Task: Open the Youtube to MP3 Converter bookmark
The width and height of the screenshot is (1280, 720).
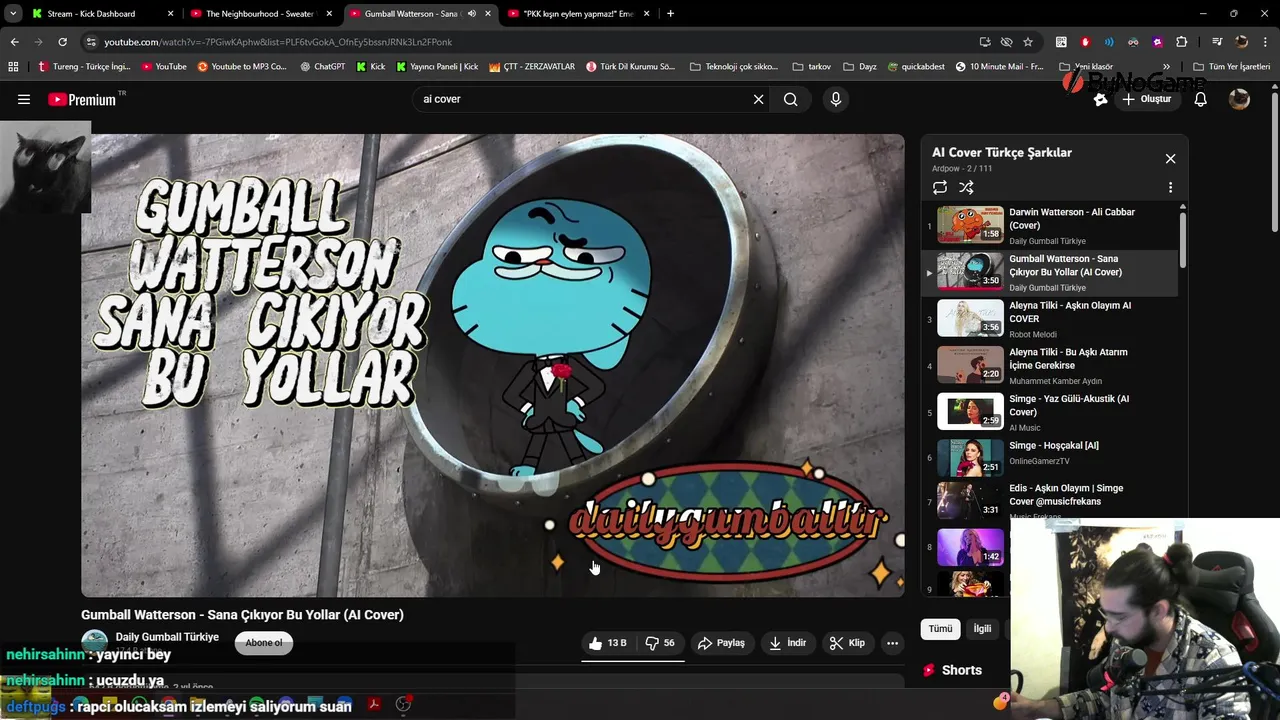Action: click(242, 67)
